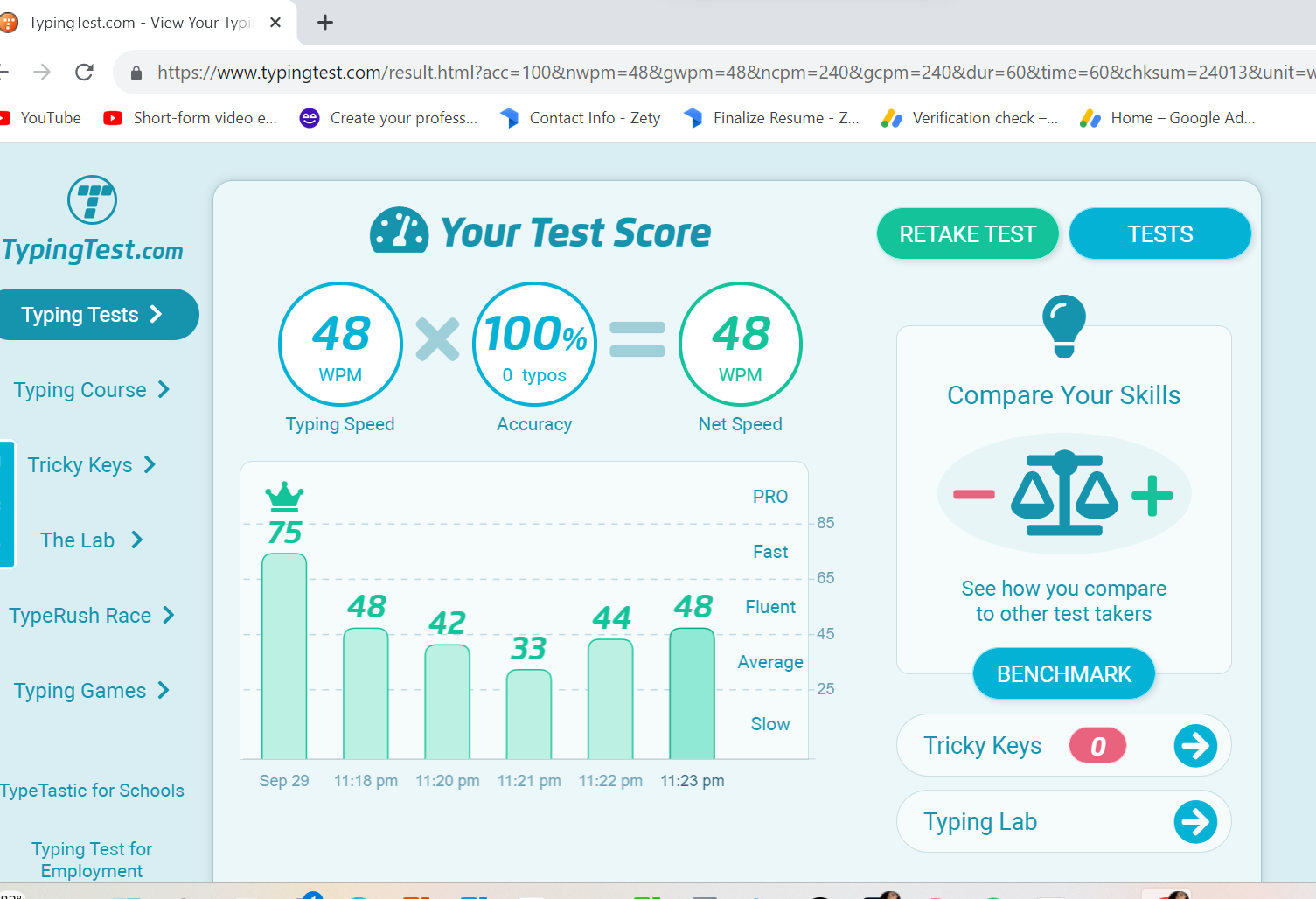
Task: Open the Short-form video bookmark
Action: 190,118
